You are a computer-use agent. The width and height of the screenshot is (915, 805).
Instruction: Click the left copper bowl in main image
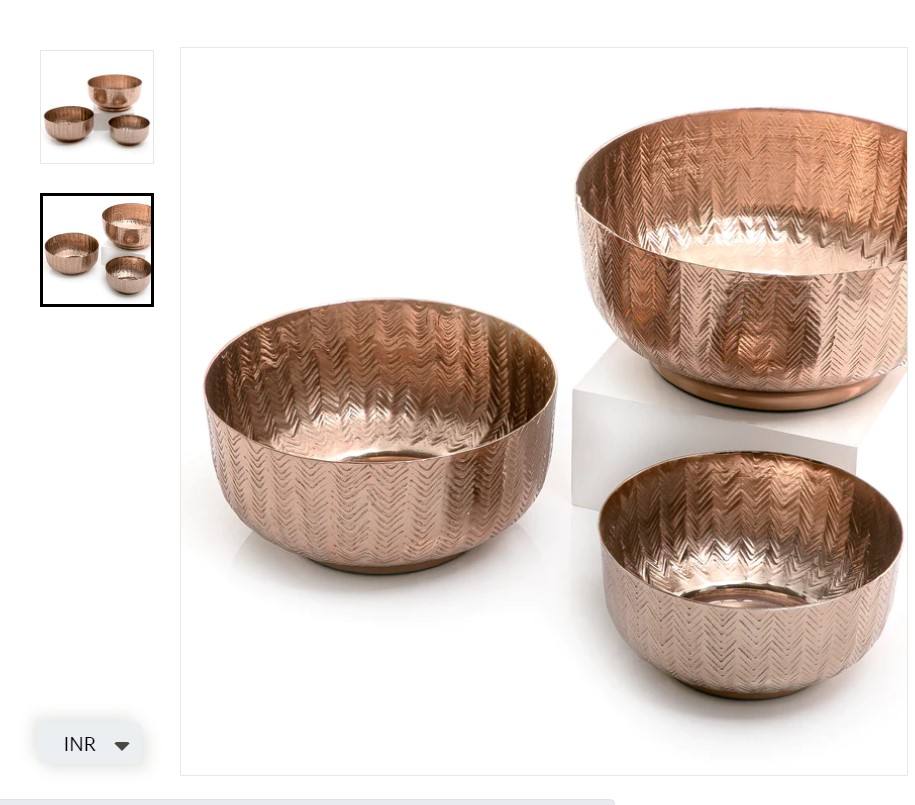380,437
